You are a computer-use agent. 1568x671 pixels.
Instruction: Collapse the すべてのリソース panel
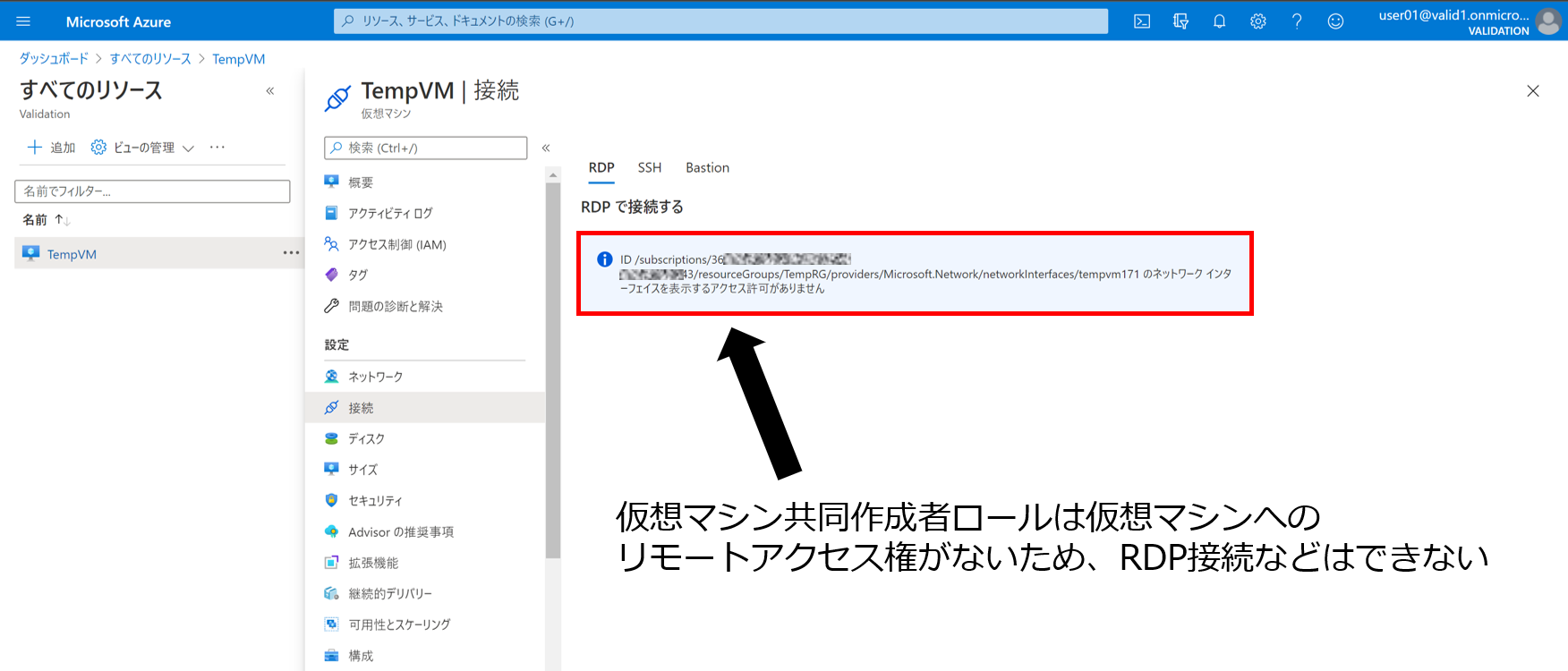click(269, 90)
